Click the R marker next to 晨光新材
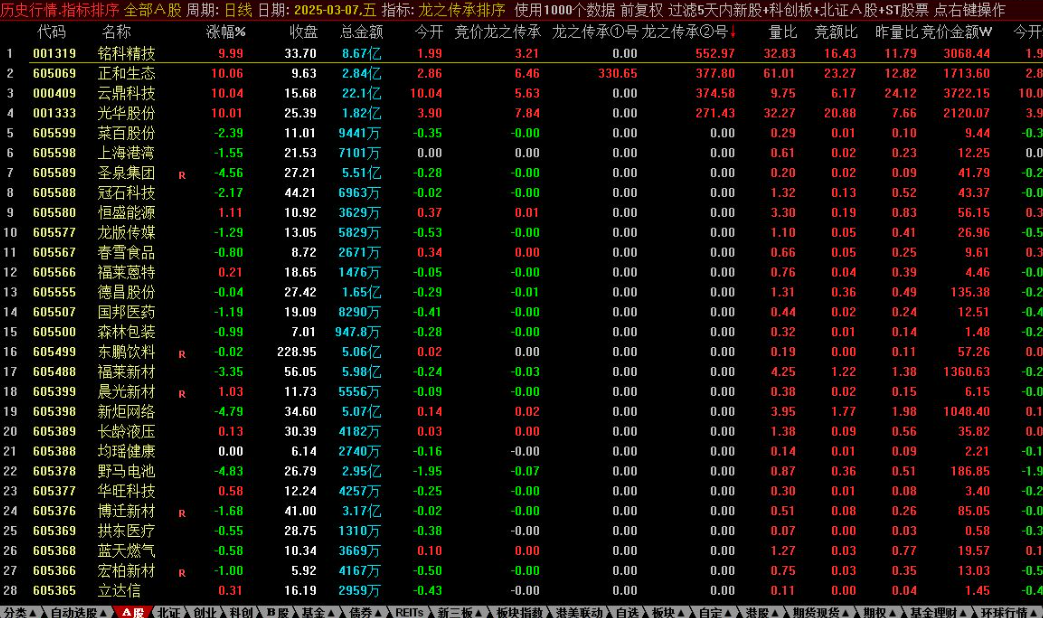The image size is (1043, 618). (182, 394)
